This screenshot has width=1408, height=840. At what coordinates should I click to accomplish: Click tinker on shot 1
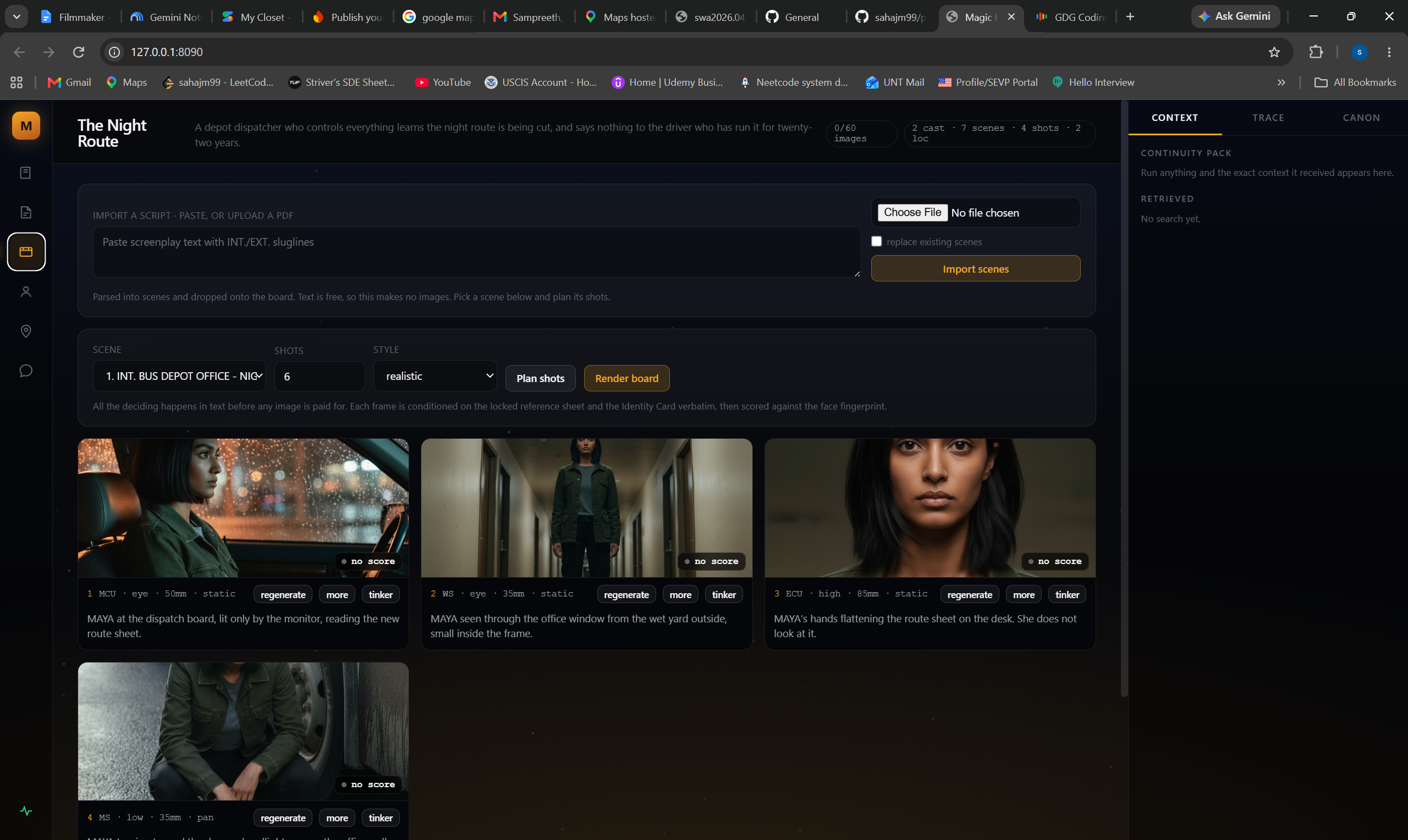[381, 594]
